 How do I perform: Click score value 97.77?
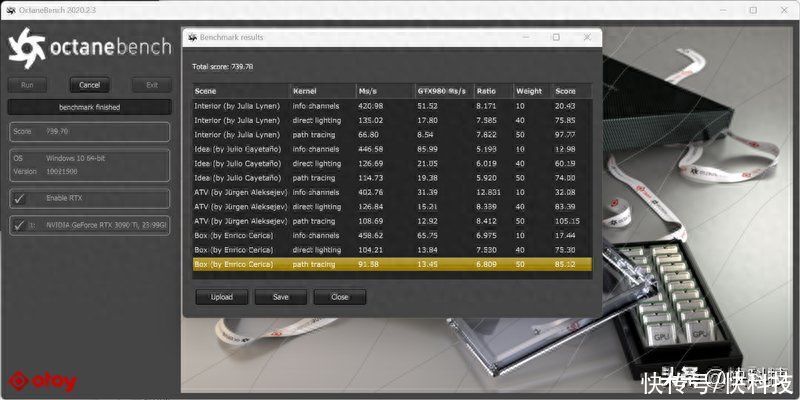point(565,135)
